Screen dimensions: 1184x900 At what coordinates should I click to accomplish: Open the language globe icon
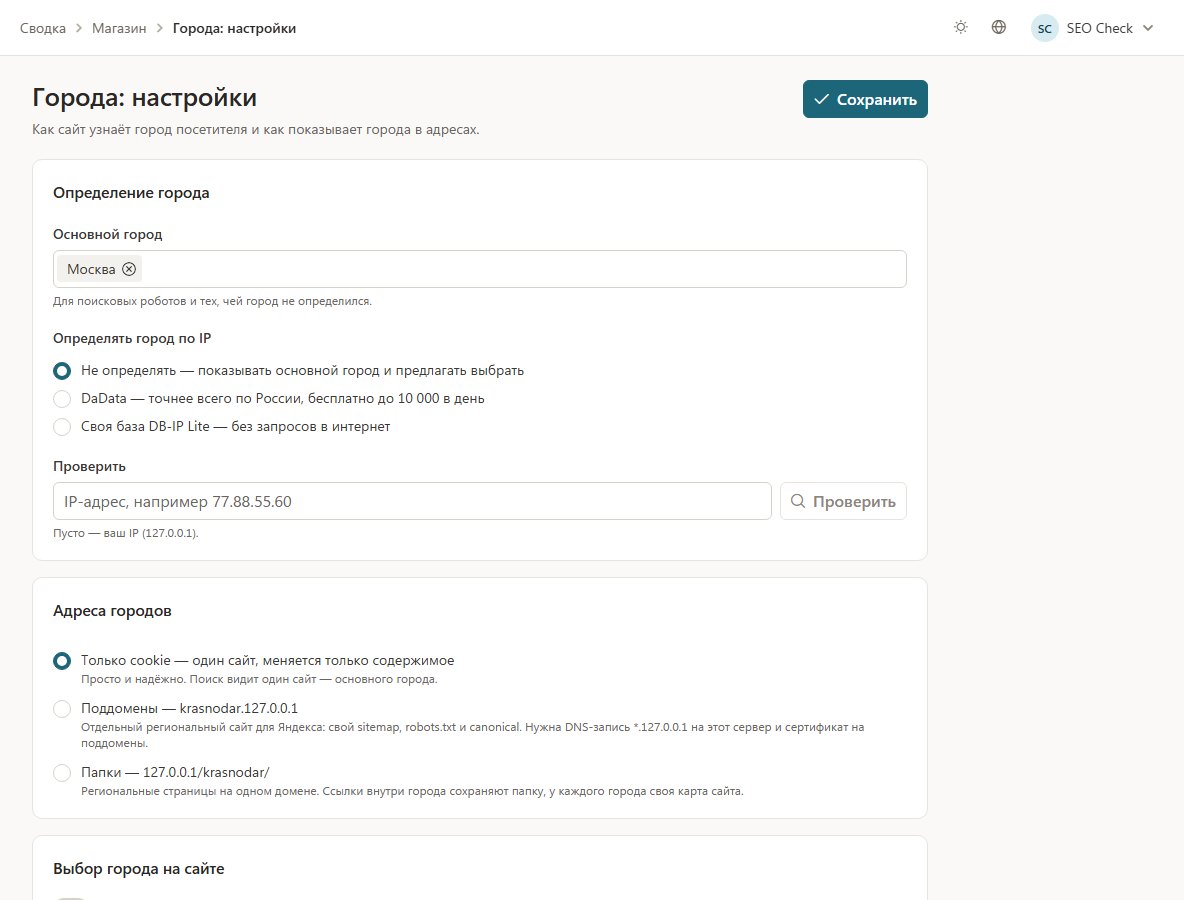998,28
